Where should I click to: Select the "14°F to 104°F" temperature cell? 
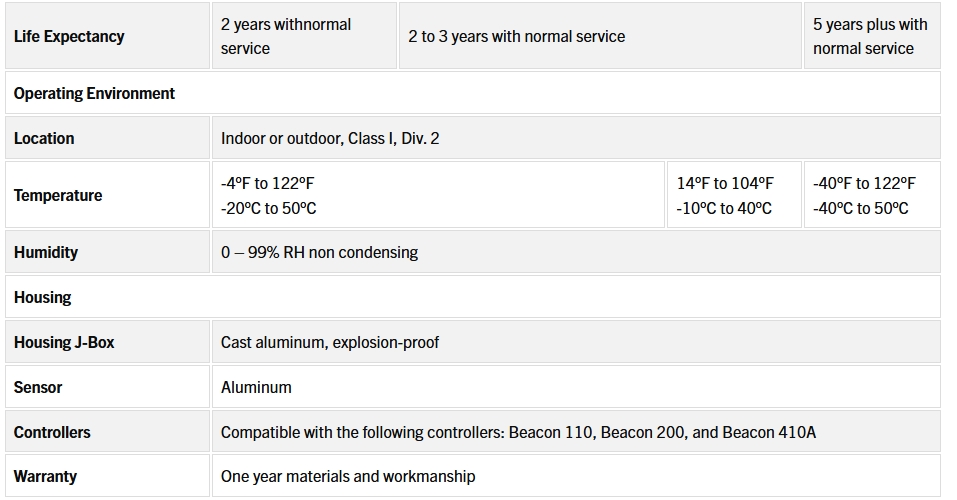coord(725,195)
